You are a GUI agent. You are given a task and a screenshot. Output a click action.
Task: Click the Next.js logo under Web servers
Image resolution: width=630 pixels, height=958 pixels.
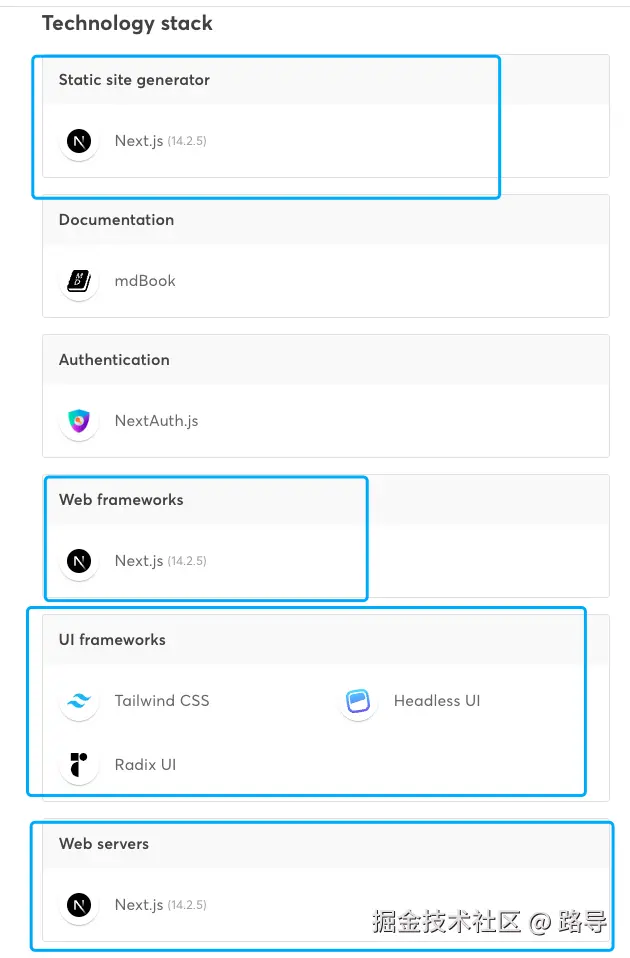click(x=79, y=905)
